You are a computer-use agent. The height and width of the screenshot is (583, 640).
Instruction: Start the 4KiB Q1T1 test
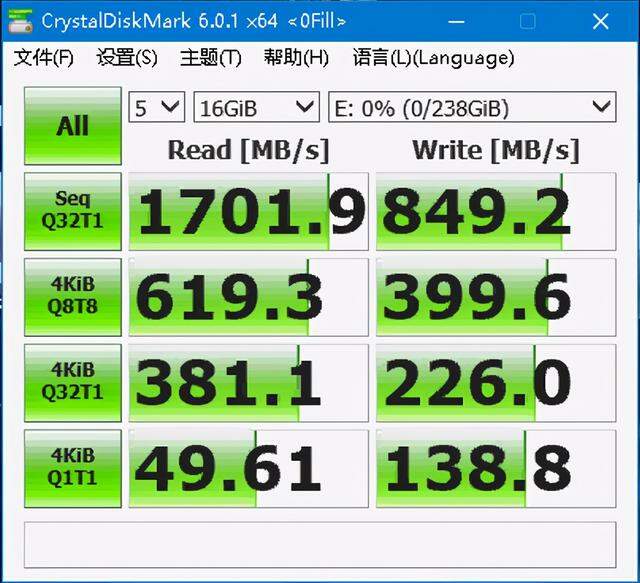73,469
